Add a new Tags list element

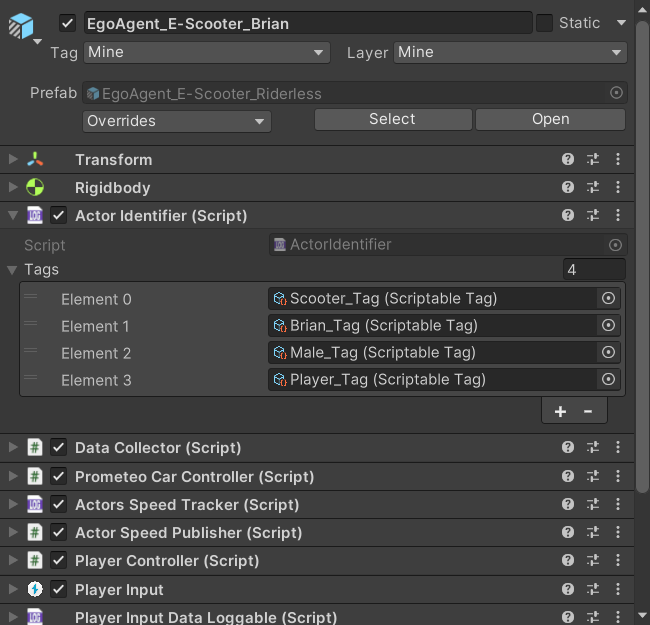pos(560,412)
